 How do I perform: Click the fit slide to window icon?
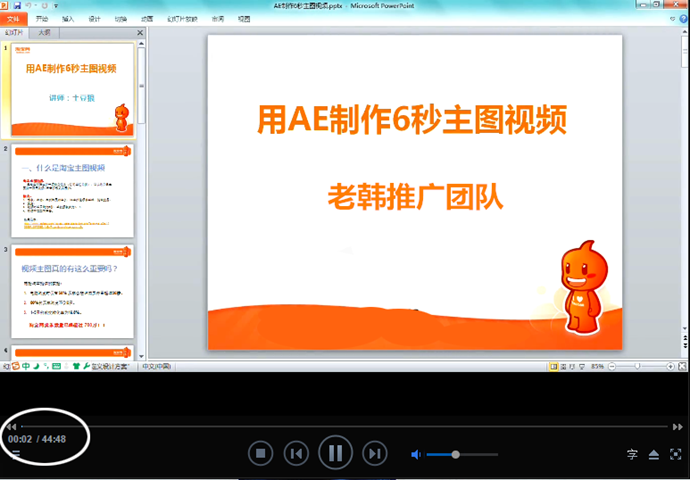[682, 366]
